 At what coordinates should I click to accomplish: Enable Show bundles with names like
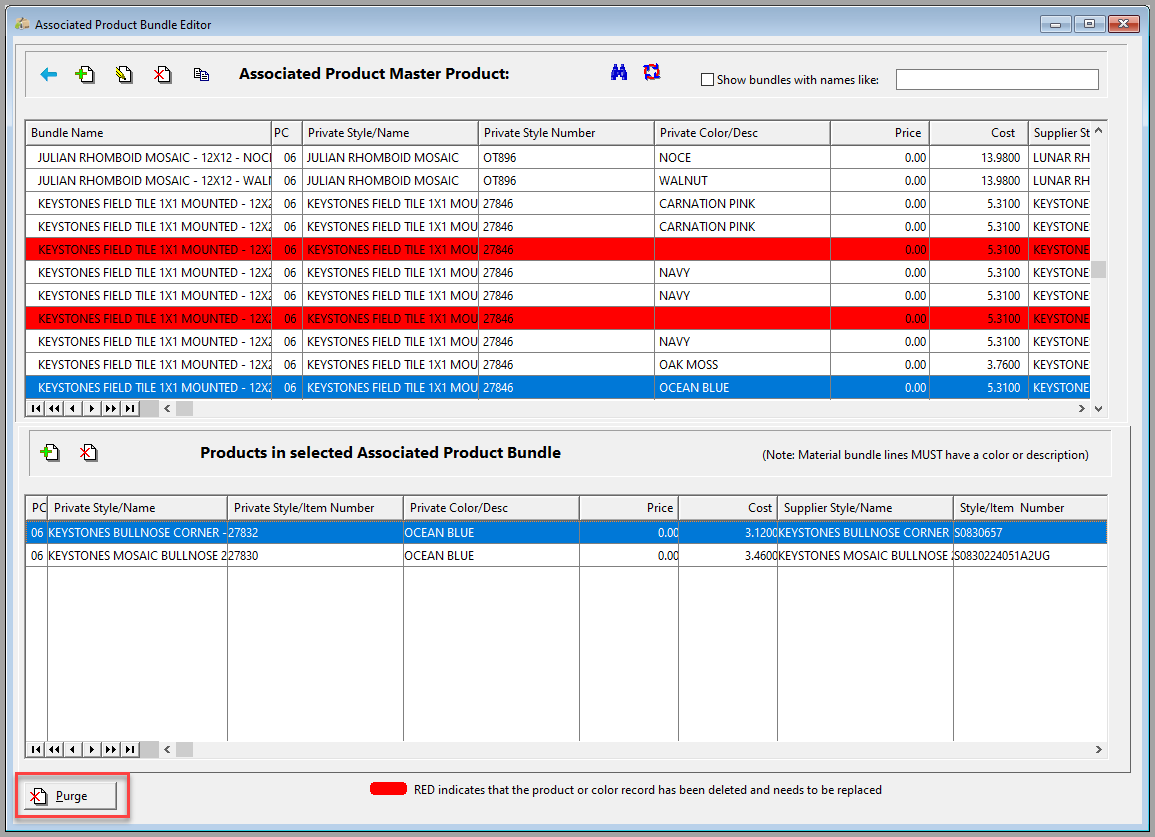tap(707, 79)
